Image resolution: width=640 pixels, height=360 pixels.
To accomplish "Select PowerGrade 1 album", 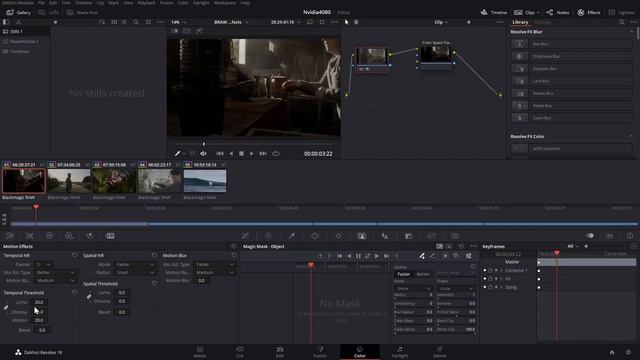I will (x=25, y=41).
